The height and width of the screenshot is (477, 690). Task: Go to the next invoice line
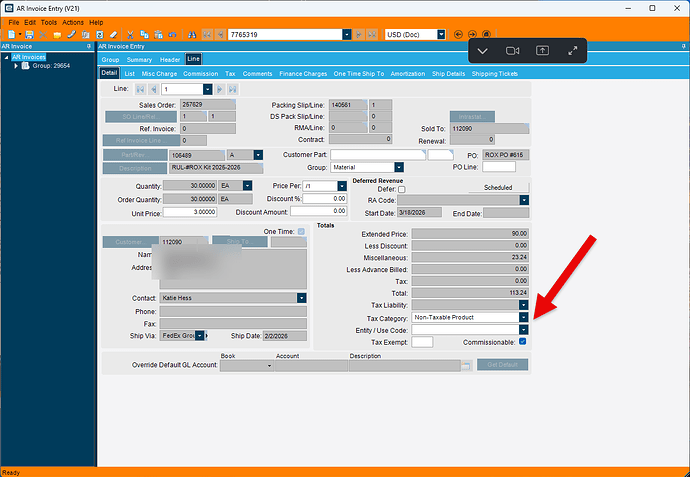point(219,89)
